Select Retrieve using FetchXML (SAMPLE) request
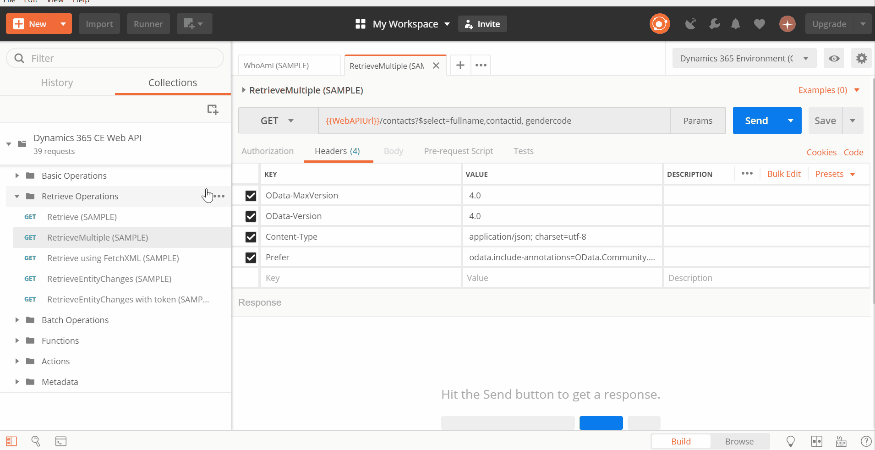Viewport: 875px width, 450px height. pyautogui.click(x=113, y=258)
